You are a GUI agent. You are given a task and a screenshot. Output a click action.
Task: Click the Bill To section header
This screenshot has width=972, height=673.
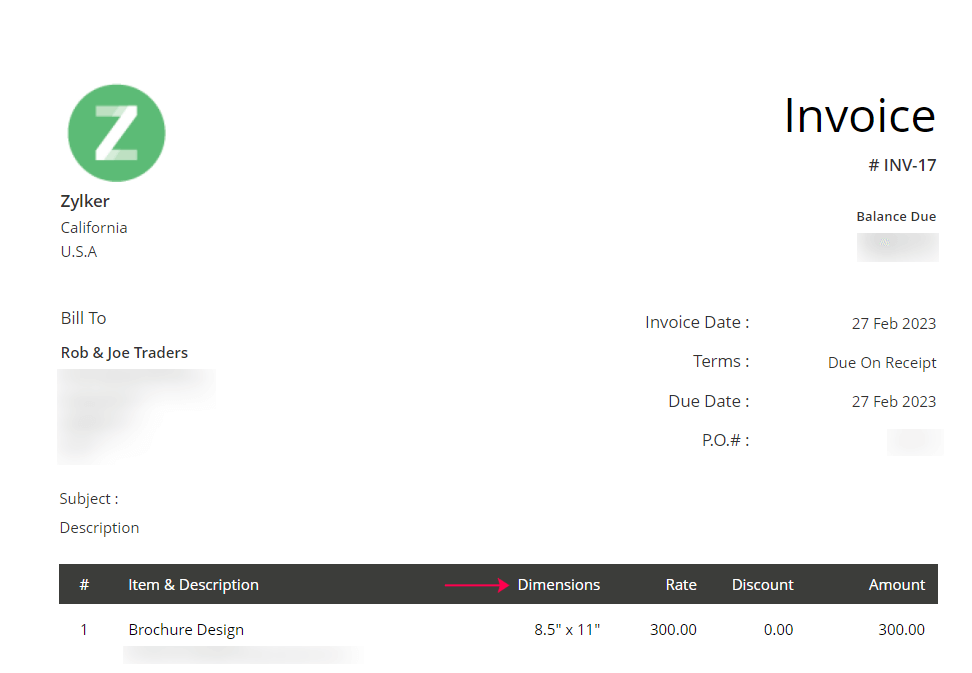coord(83,318)
